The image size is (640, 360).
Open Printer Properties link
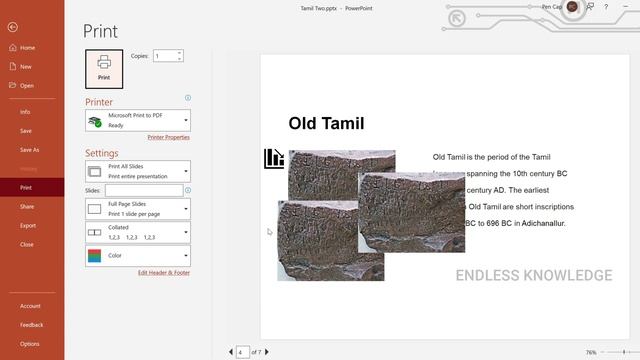point(169,137)
